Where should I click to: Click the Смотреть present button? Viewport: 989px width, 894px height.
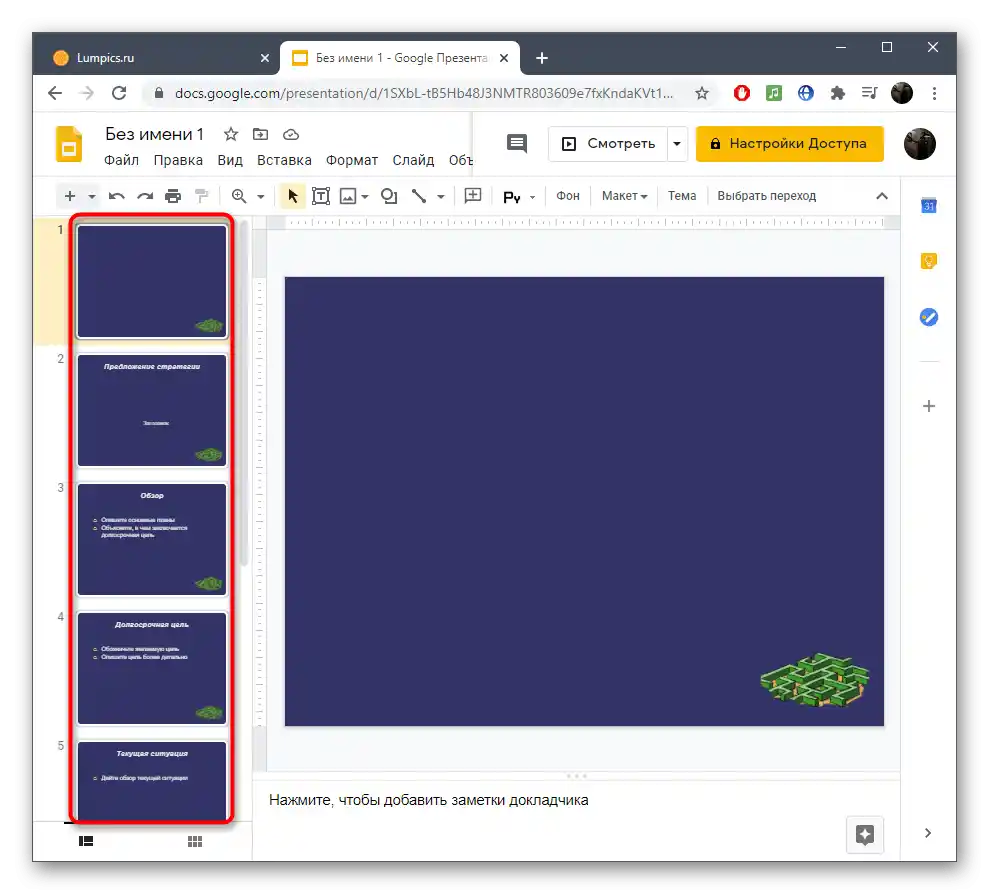[x=608, y=144]
